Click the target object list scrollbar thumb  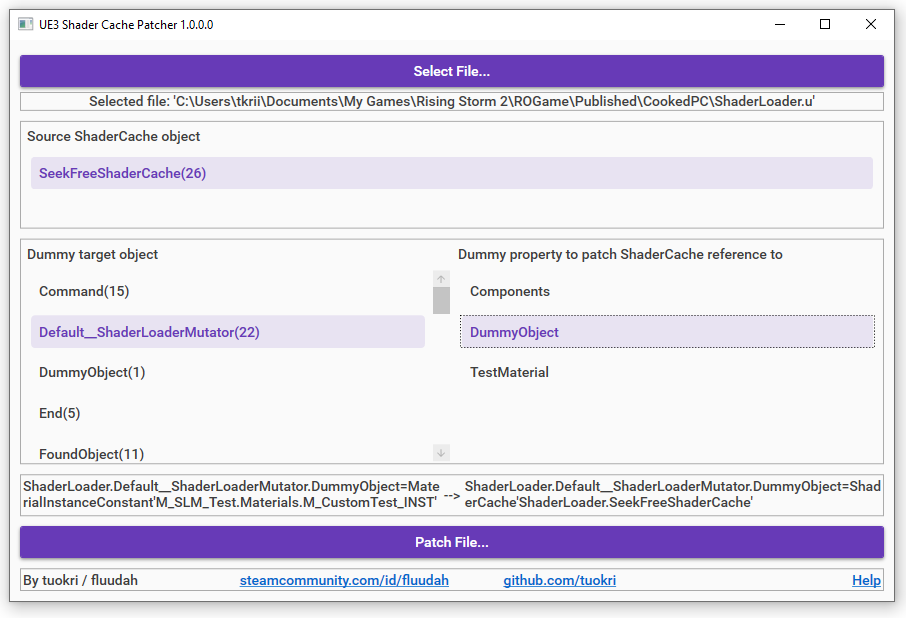click(x=441, y=300)
